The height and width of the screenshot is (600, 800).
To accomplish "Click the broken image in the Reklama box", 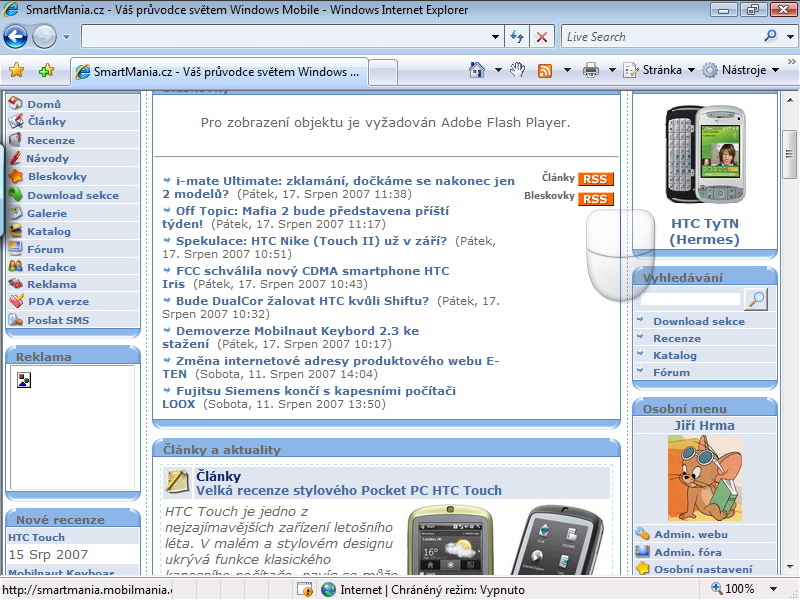I will (24, 380).
